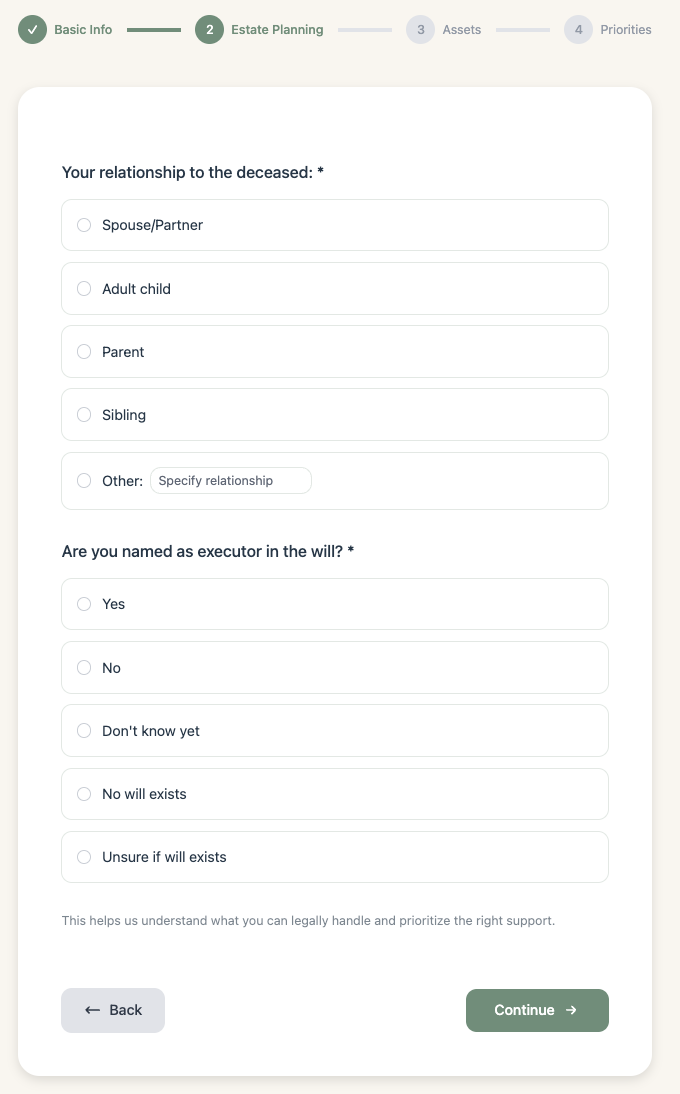680x1094 pixels.
Task: Click the Specify relationship input field
Action: (230, 480)
